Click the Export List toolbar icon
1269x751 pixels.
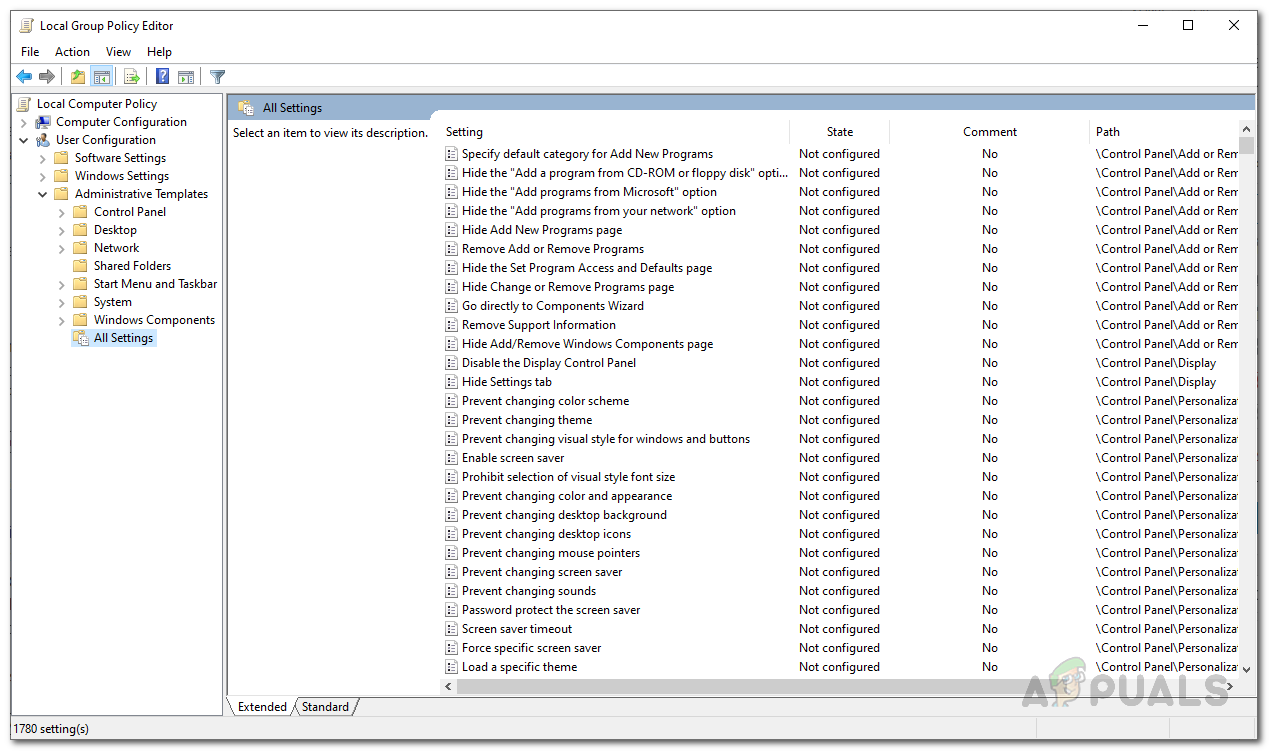(130, 77)
